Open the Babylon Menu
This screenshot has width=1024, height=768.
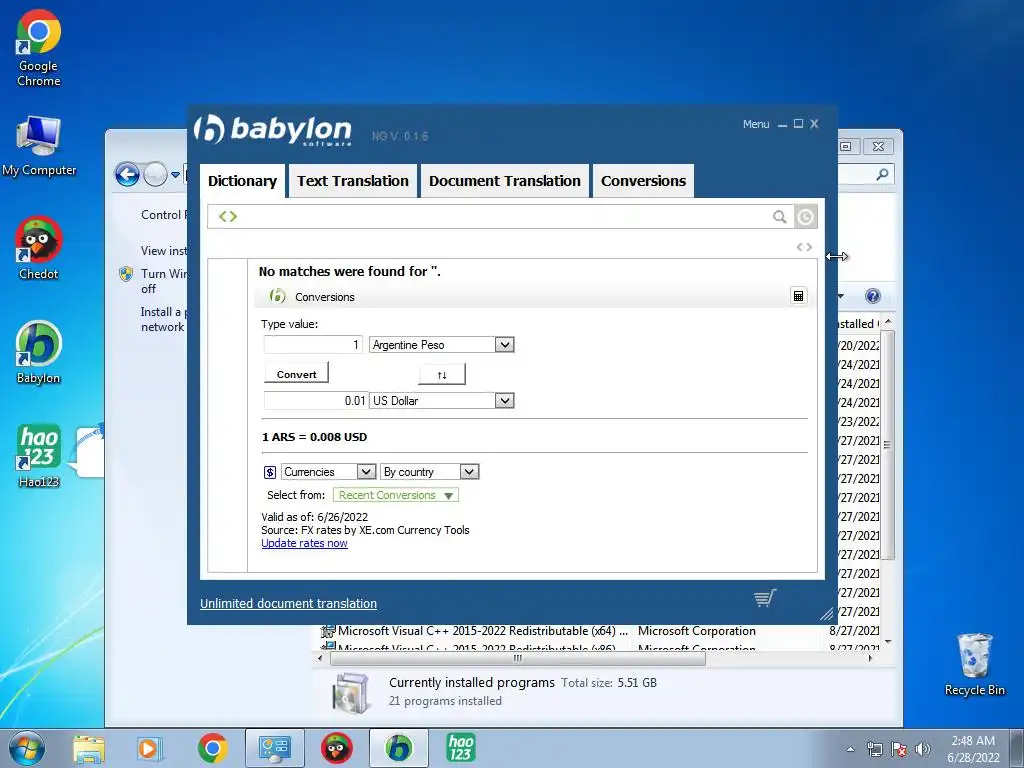click(756, 124)
